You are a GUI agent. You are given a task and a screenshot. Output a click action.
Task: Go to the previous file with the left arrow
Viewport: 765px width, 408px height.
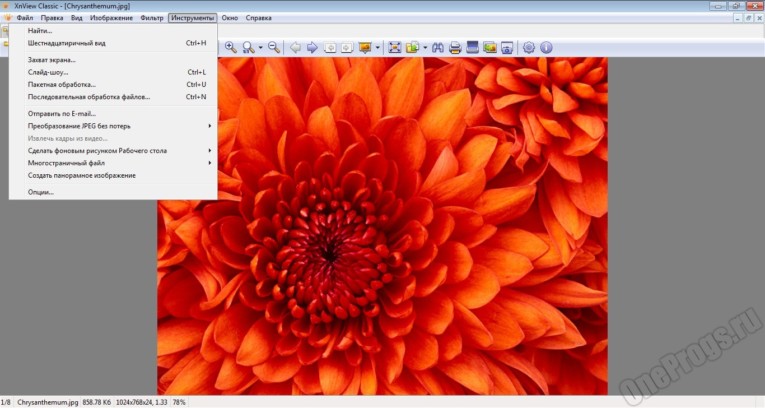[295, 47]
